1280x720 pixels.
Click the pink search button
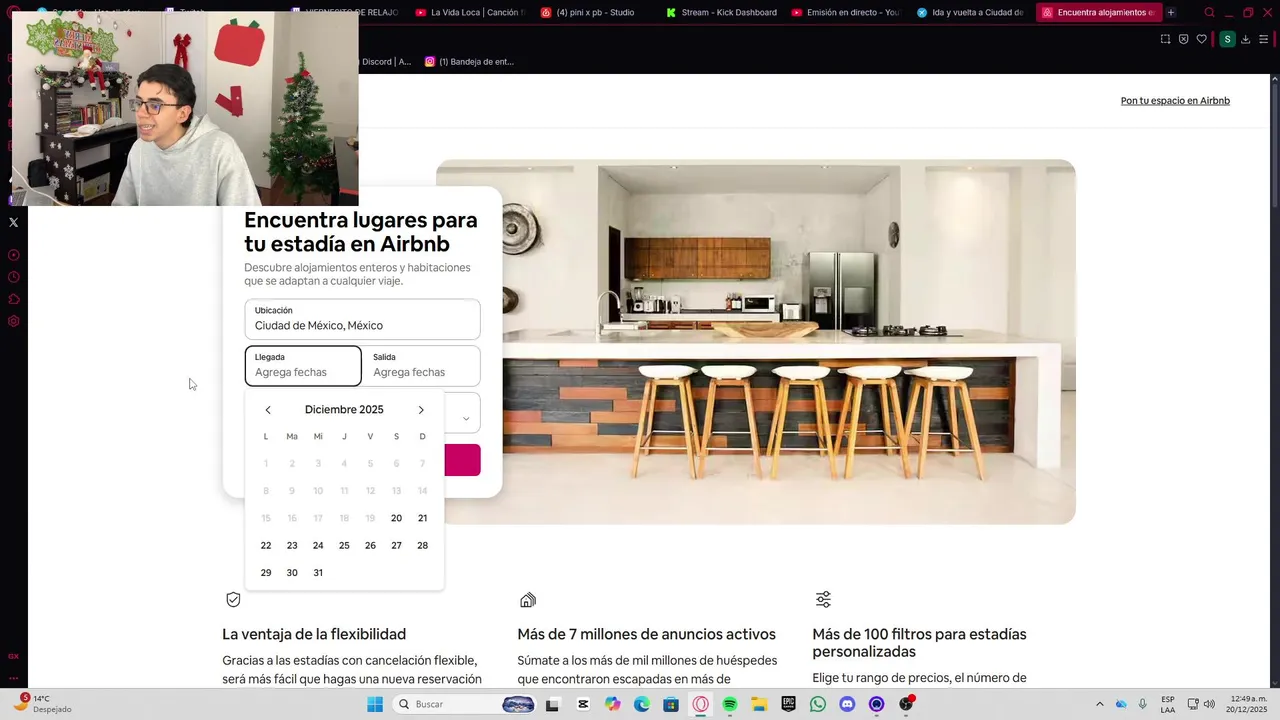(x=463, y=460)
